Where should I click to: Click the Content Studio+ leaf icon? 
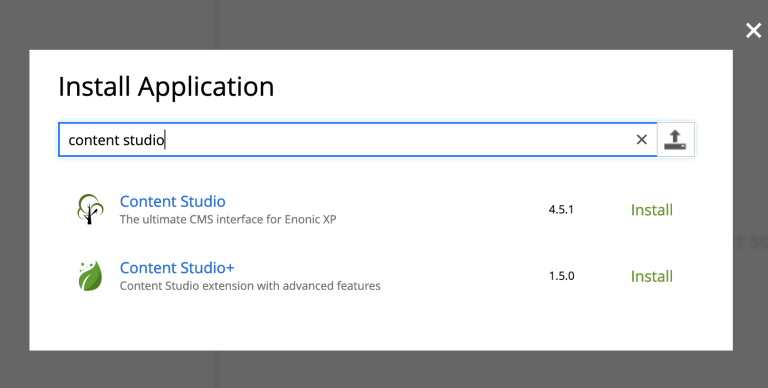point(91,276)
